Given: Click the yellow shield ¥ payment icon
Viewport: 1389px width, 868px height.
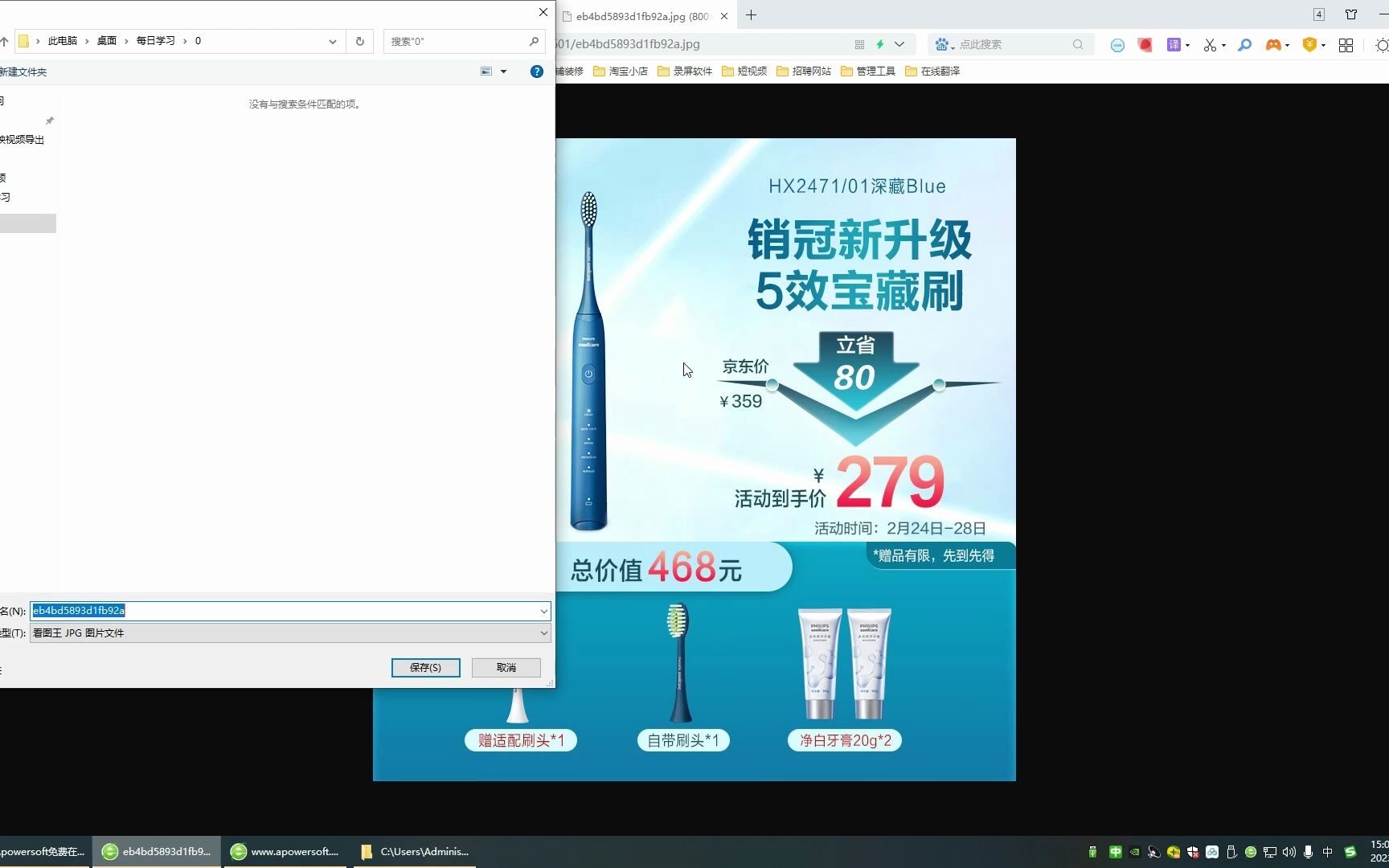Looking at the screenshot, I should tap(1309, 45).
